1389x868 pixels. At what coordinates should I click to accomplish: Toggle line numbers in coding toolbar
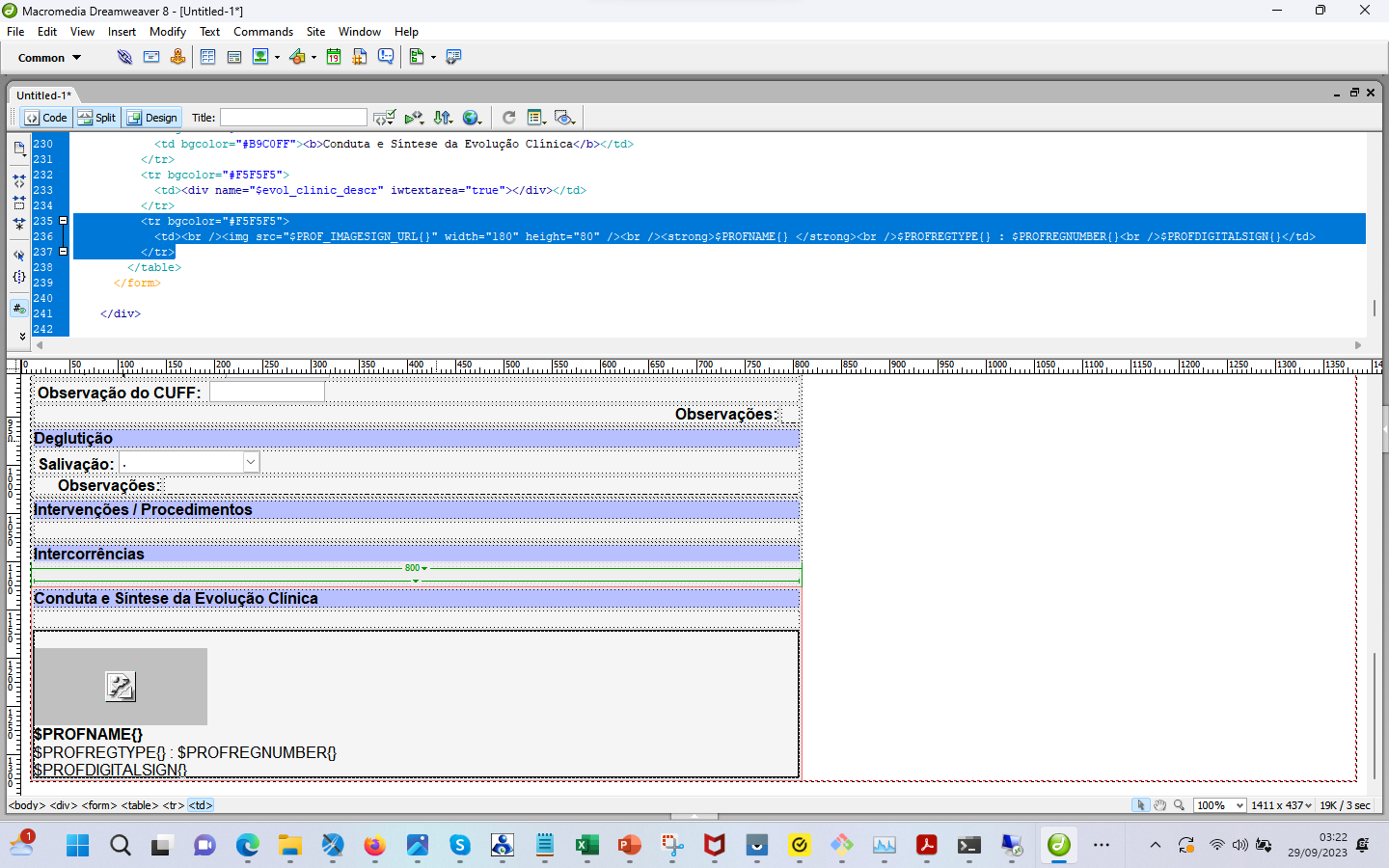(x=18, y=309)
